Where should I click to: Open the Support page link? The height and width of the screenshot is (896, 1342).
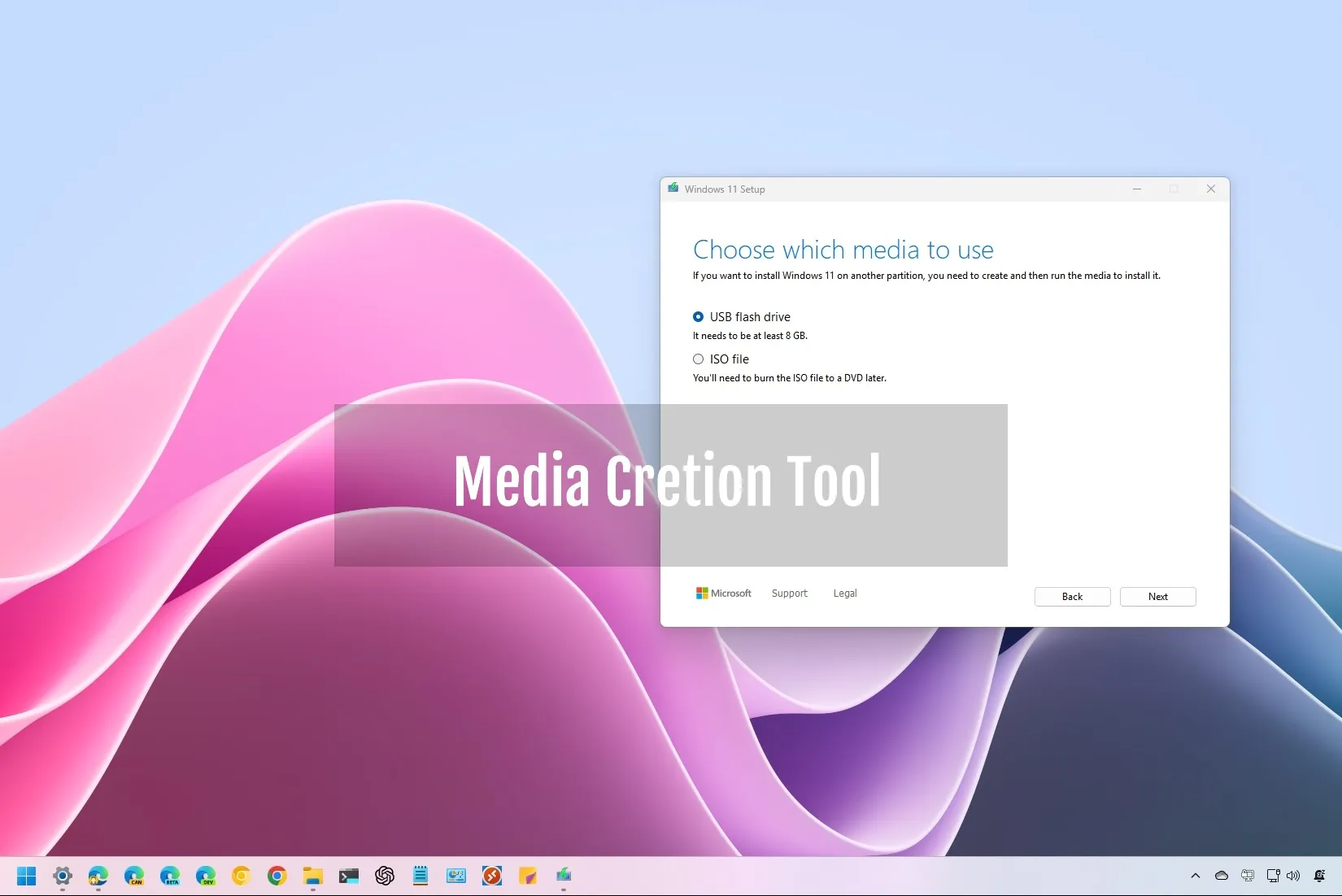[788, 593]
